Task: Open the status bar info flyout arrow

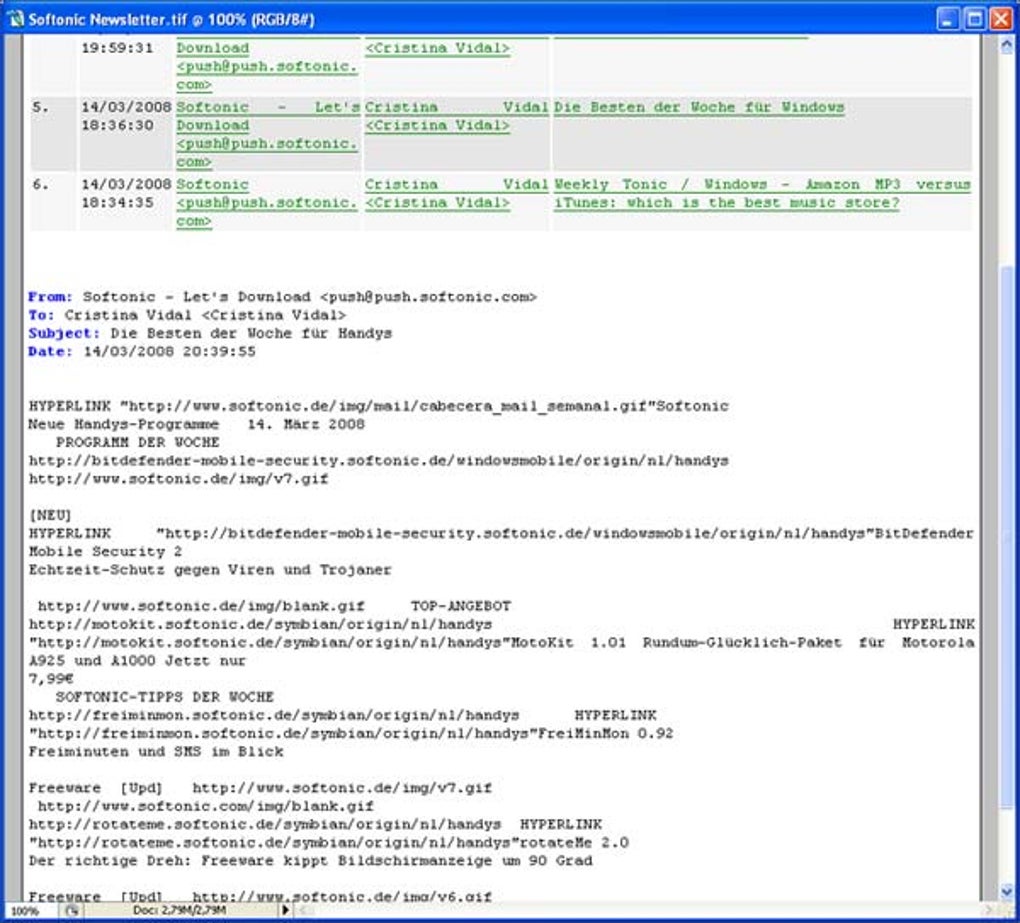Action: pyautogui.click(x=286, y=910)
